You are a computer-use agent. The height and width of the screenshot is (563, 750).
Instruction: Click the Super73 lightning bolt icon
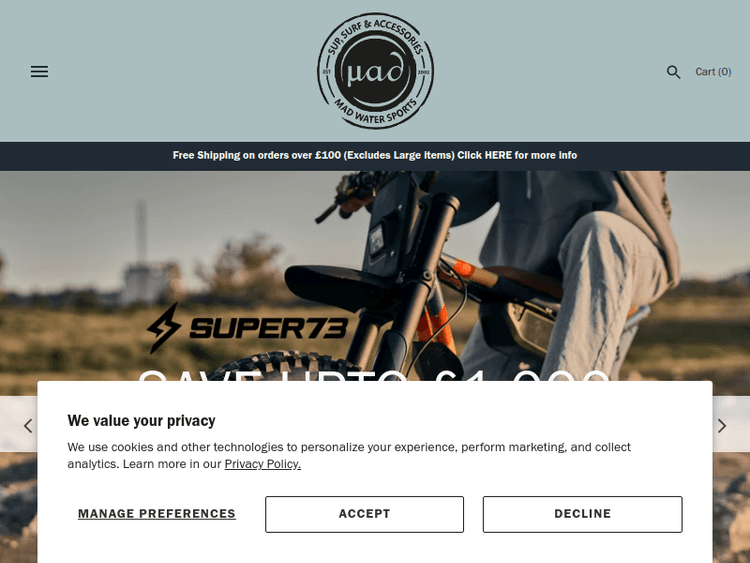point(164,328)
